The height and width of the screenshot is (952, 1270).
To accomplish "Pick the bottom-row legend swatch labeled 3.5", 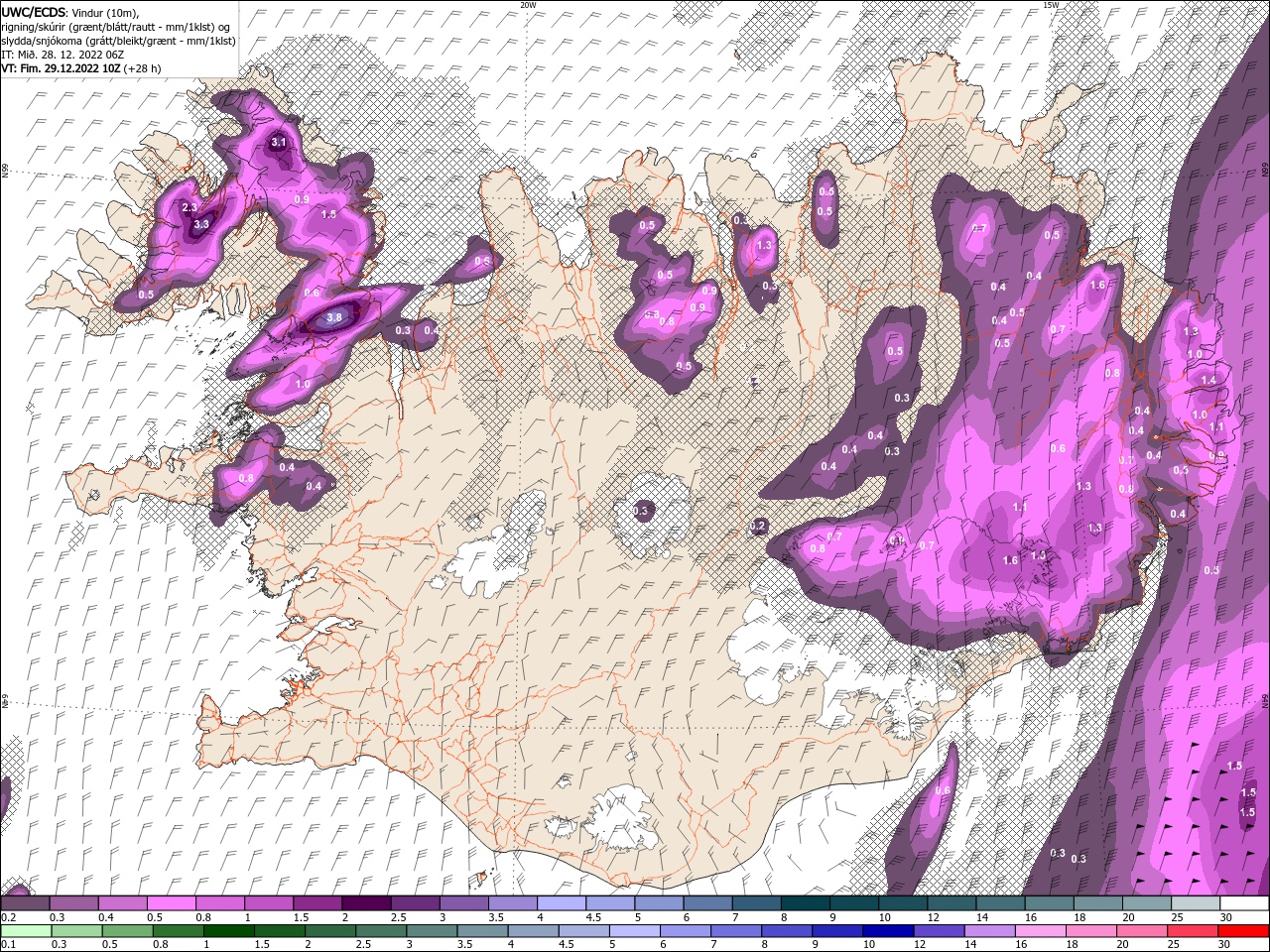I will 483,931.
